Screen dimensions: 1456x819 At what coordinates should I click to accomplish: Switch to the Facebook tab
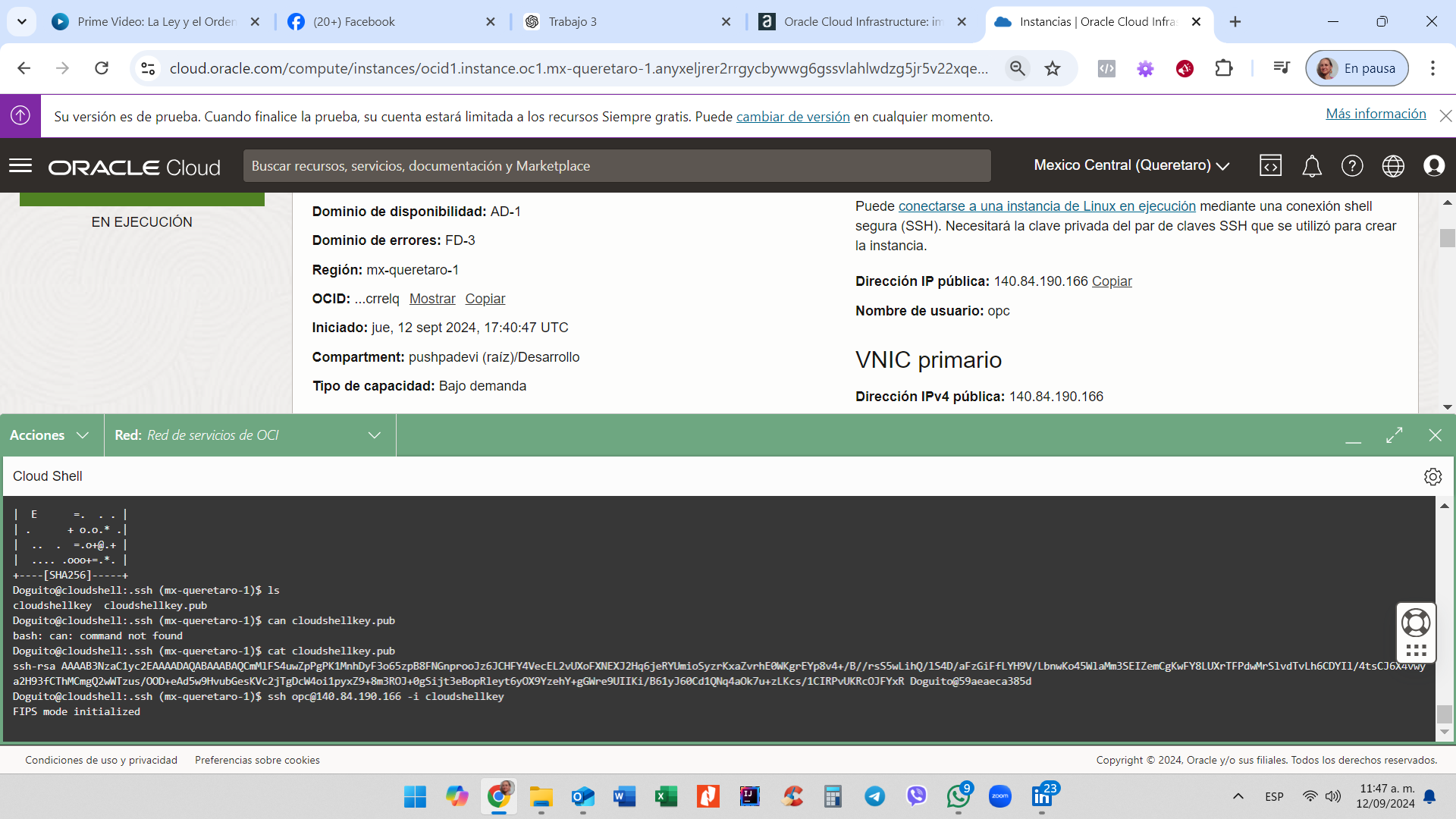click(391, 22)
